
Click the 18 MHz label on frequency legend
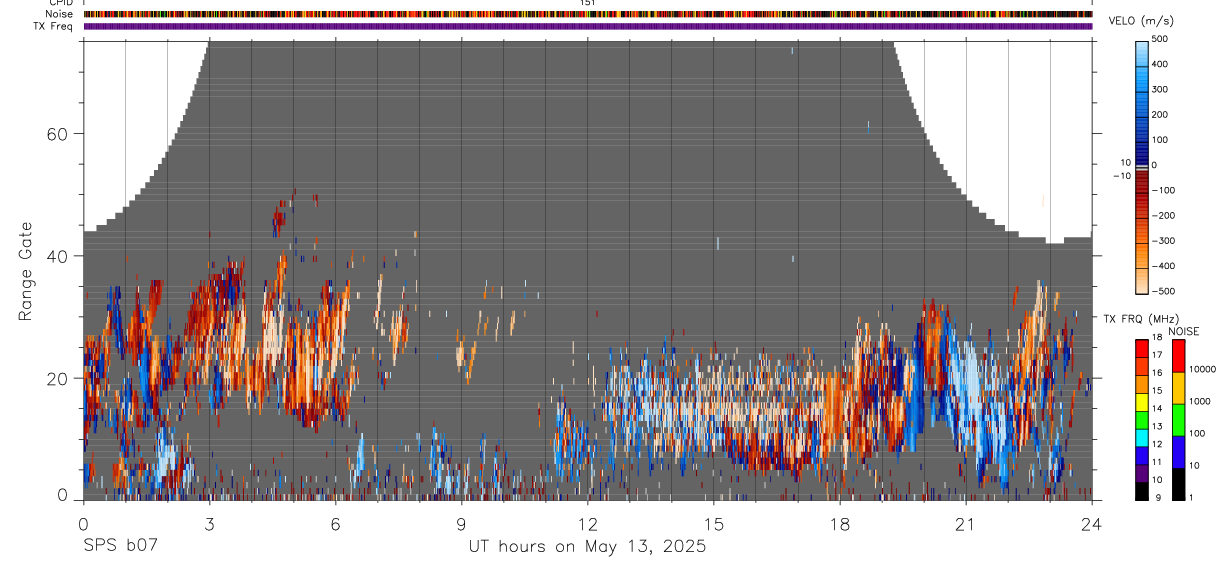[x=1157, y=337]
